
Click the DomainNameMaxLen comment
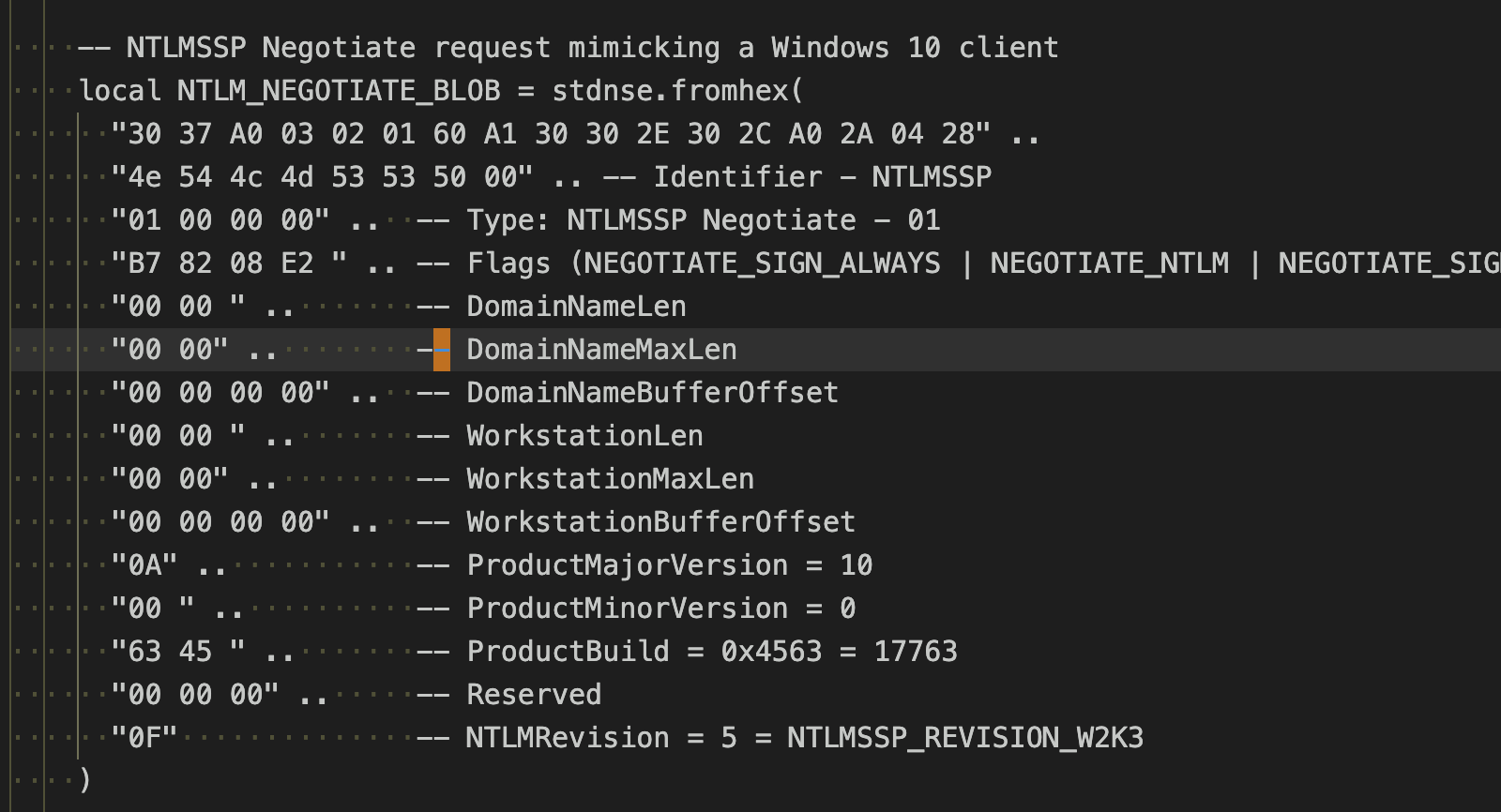click(602, 350)
